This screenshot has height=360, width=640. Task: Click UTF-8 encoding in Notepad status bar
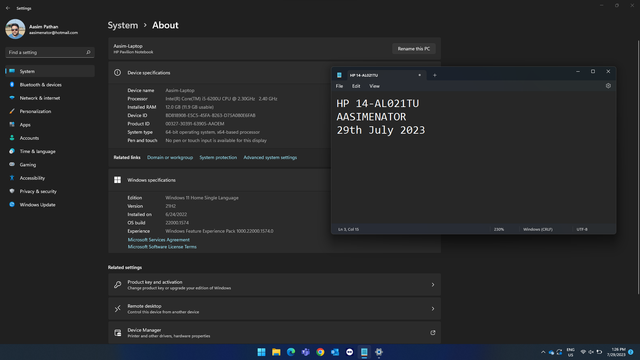(x=582, y=229)
